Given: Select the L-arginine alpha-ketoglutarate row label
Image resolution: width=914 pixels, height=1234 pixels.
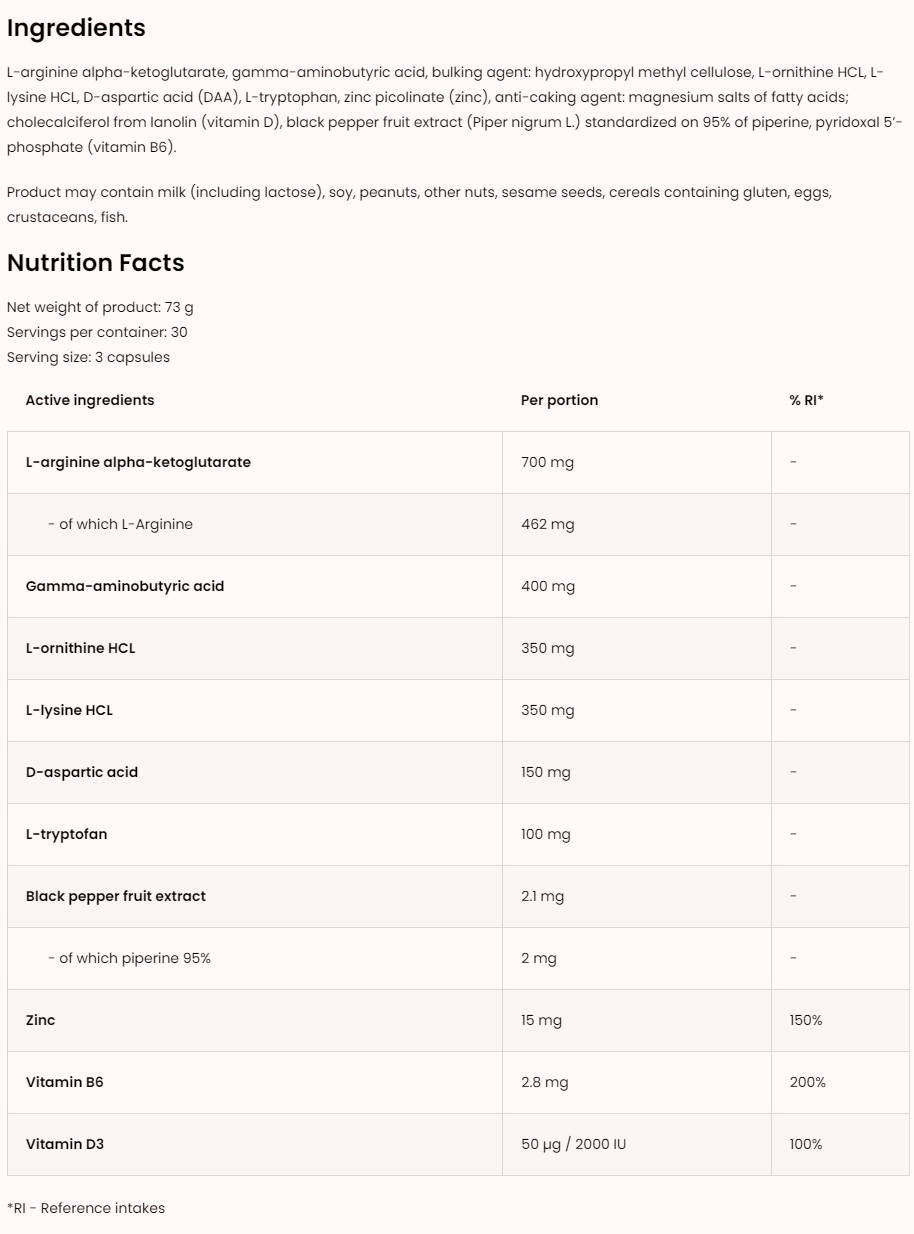Looking at the screenshot, I should [138, 462].
